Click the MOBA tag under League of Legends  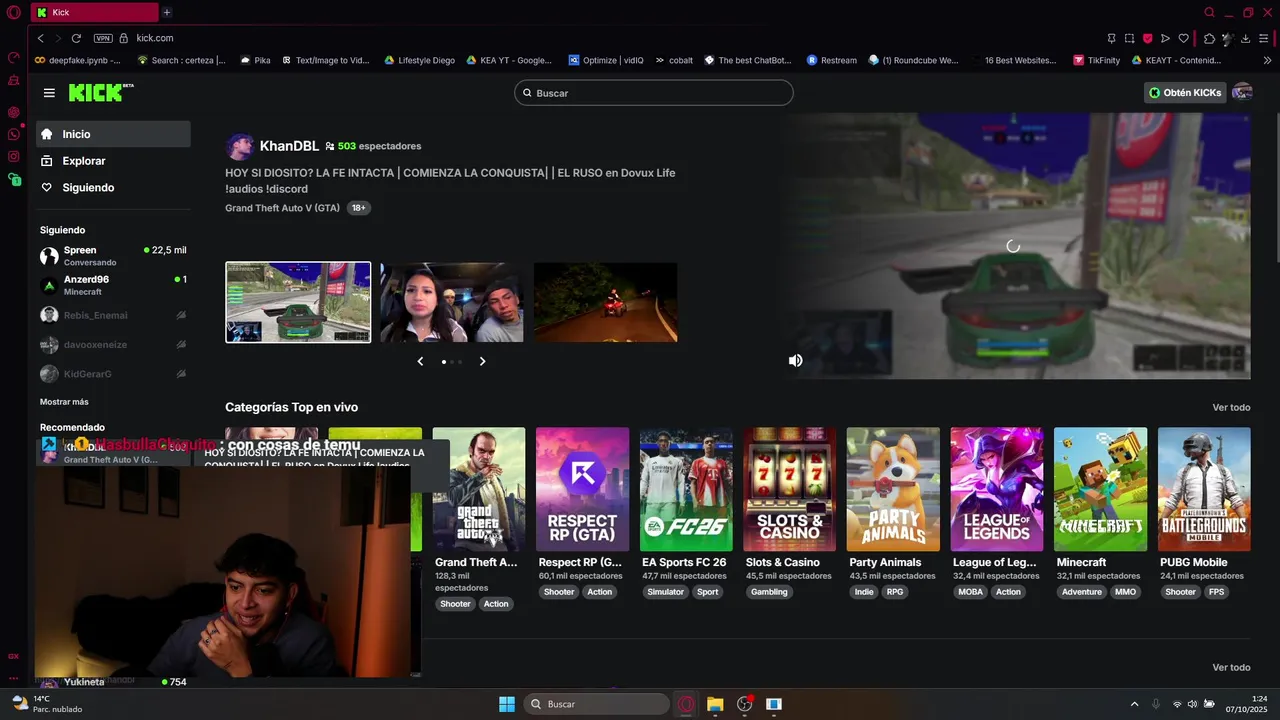point(970,592)
